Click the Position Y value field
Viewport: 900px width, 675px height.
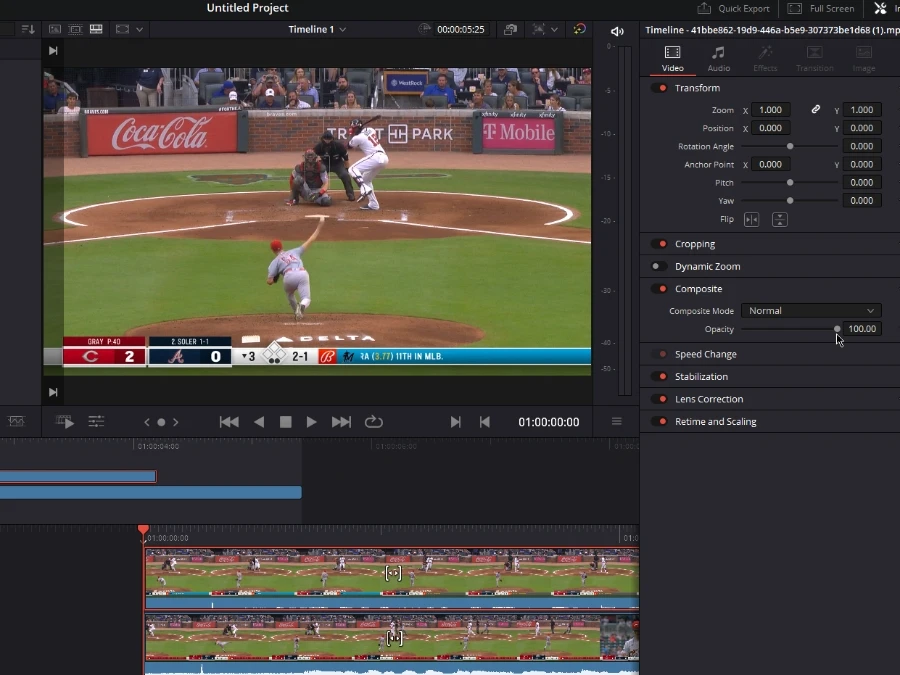862,128
